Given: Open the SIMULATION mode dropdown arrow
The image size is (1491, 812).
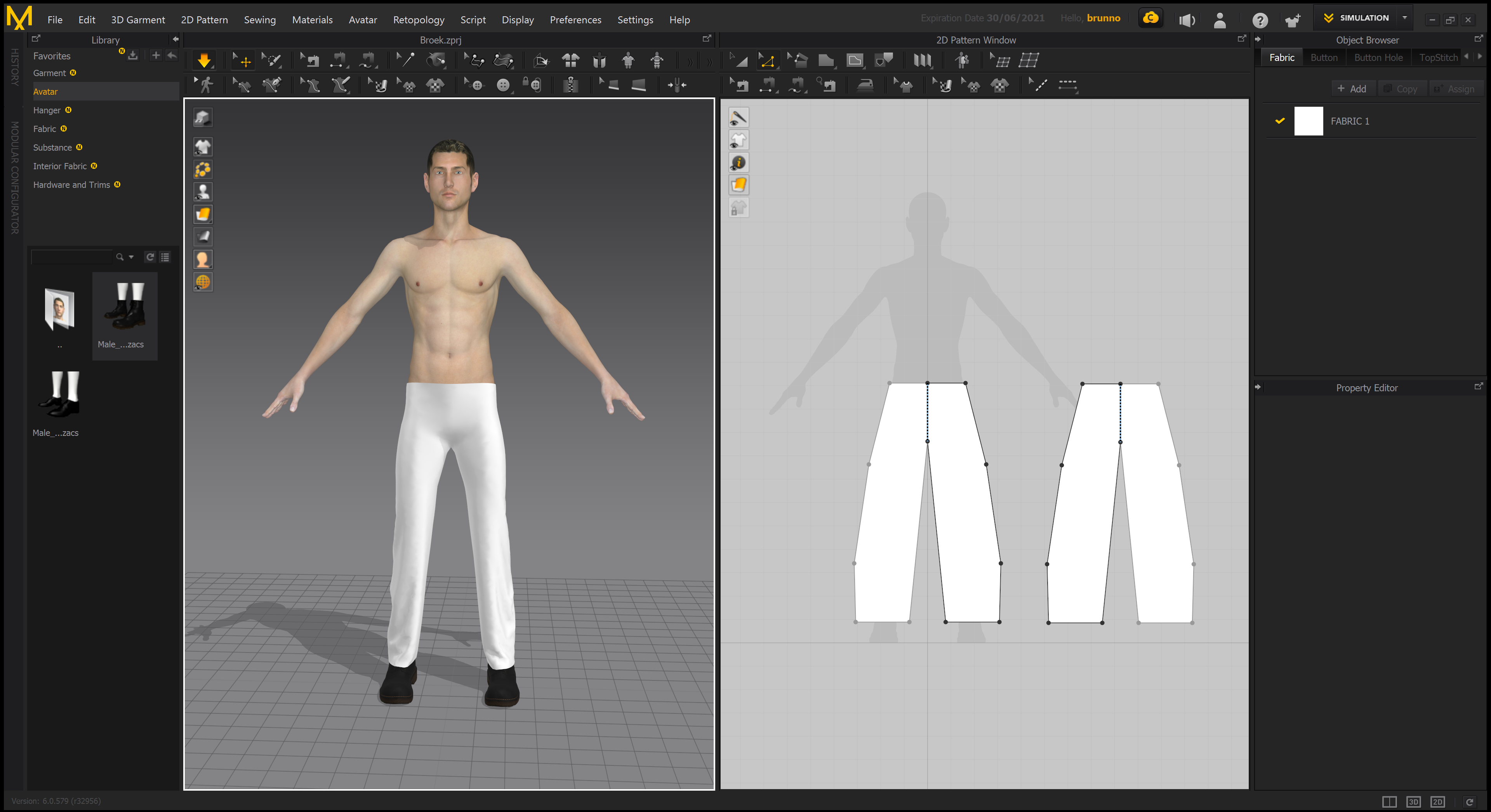Looking at the screenshot, I should pyautogui.click(x=1405, y=18).
